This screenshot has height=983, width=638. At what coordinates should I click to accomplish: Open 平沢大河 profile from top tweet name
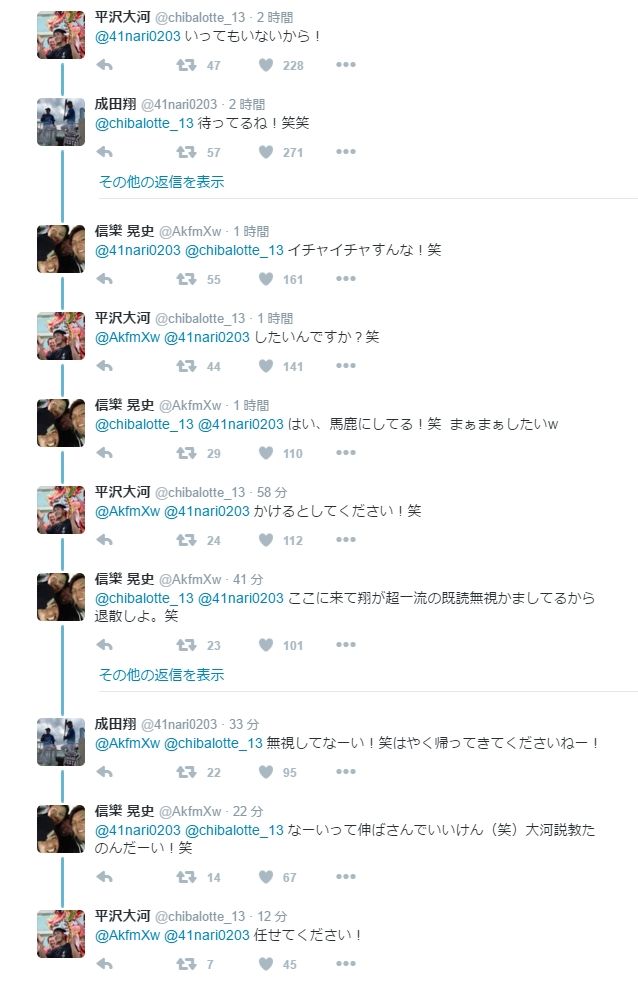click(122, 17)
